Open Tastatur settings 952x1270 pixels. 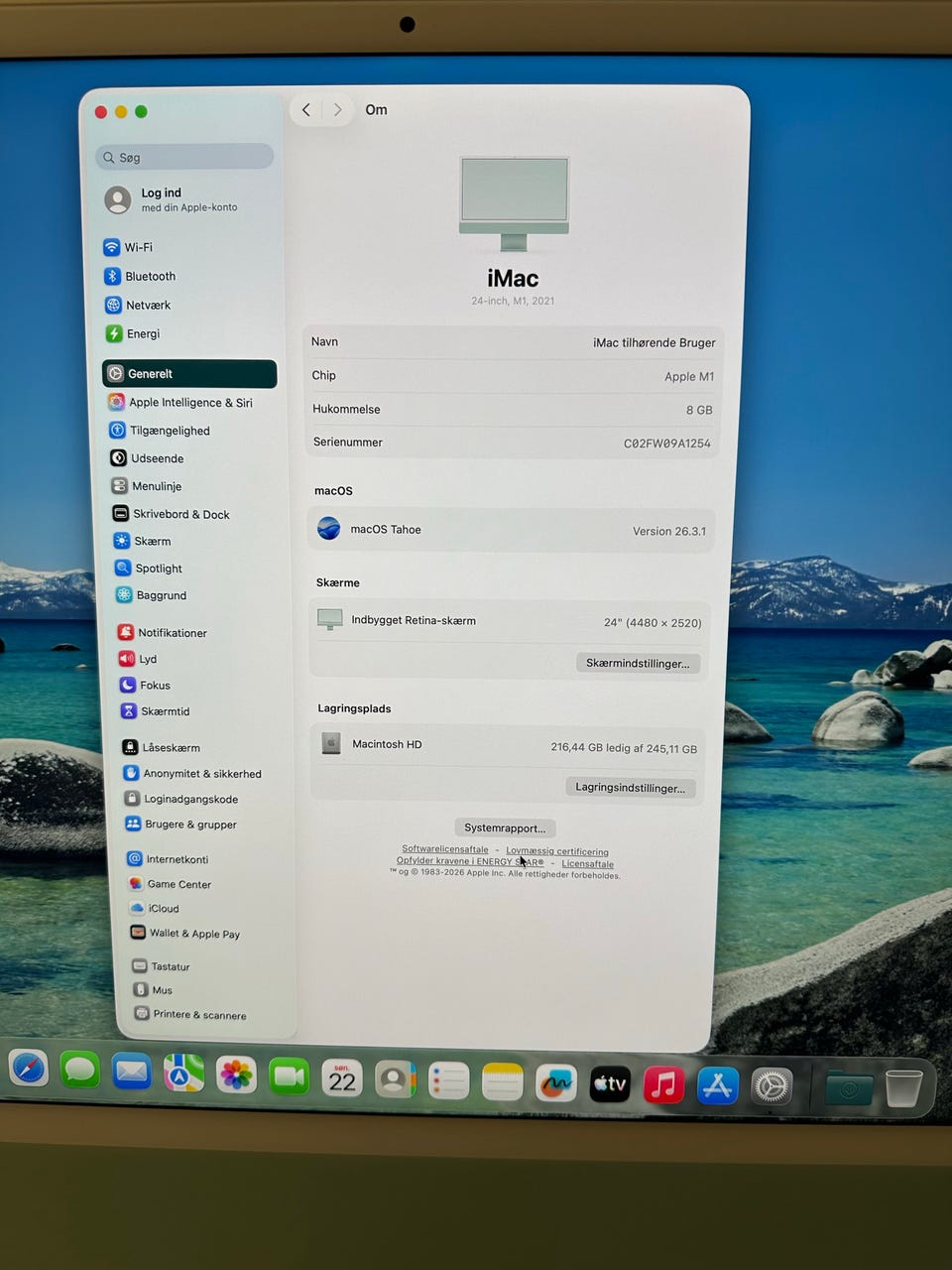[x=161, y=966]
